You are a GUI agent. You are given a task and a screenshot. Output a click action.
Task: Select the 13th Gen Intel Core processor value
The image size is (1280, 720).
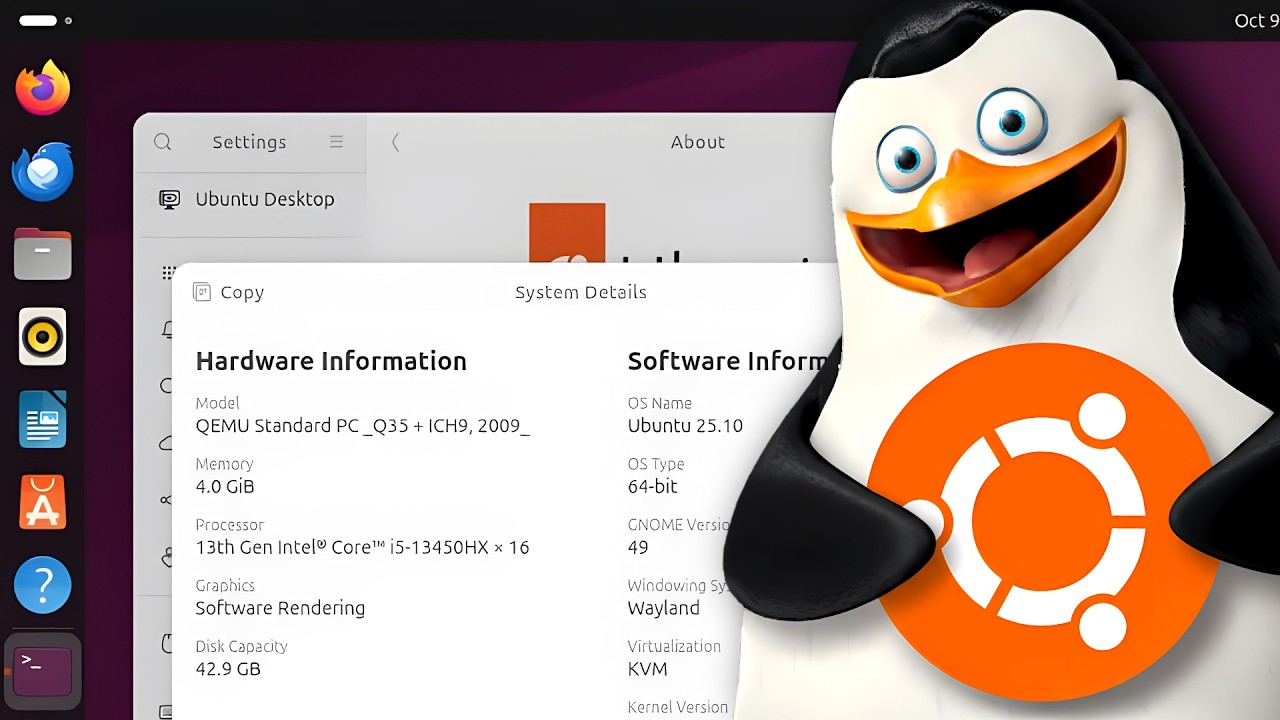pos(362,548)
